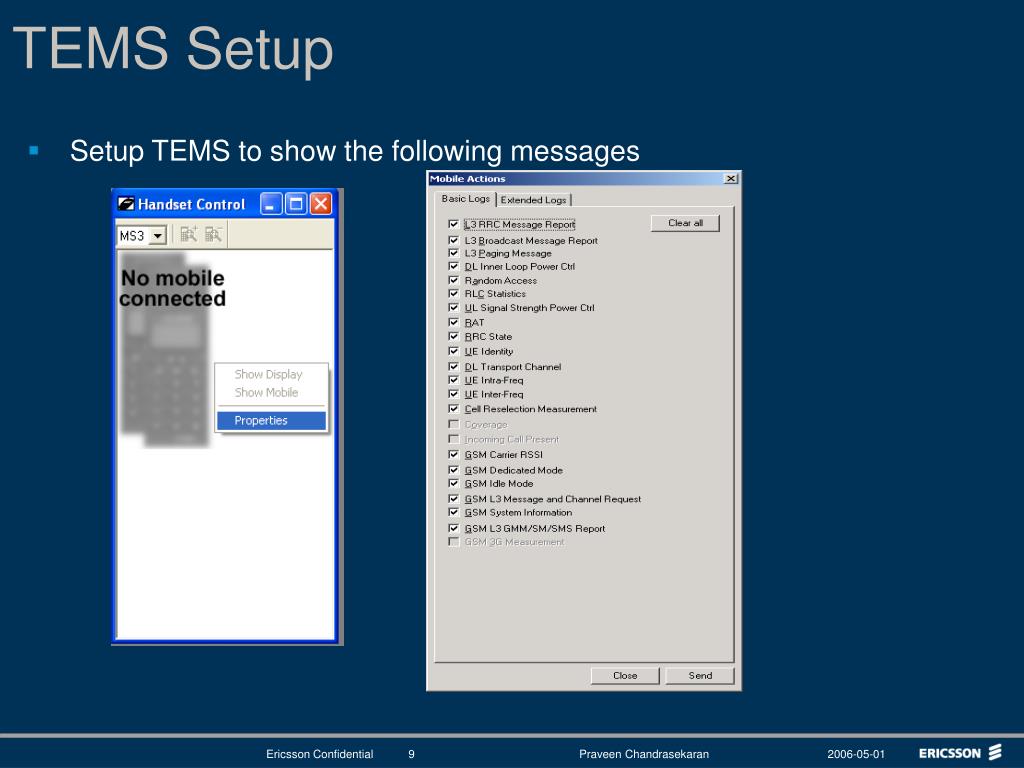This screenshot has height=768, width=1024.
Task: Maximize the Handset Control window
Action: (296, 204)
